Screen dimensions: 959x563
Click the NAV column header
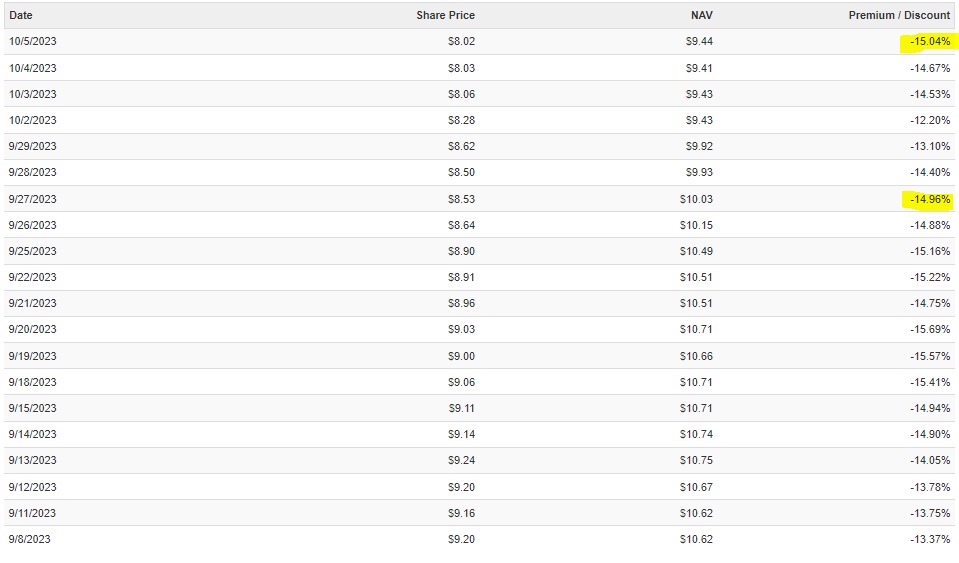[703, 15]
